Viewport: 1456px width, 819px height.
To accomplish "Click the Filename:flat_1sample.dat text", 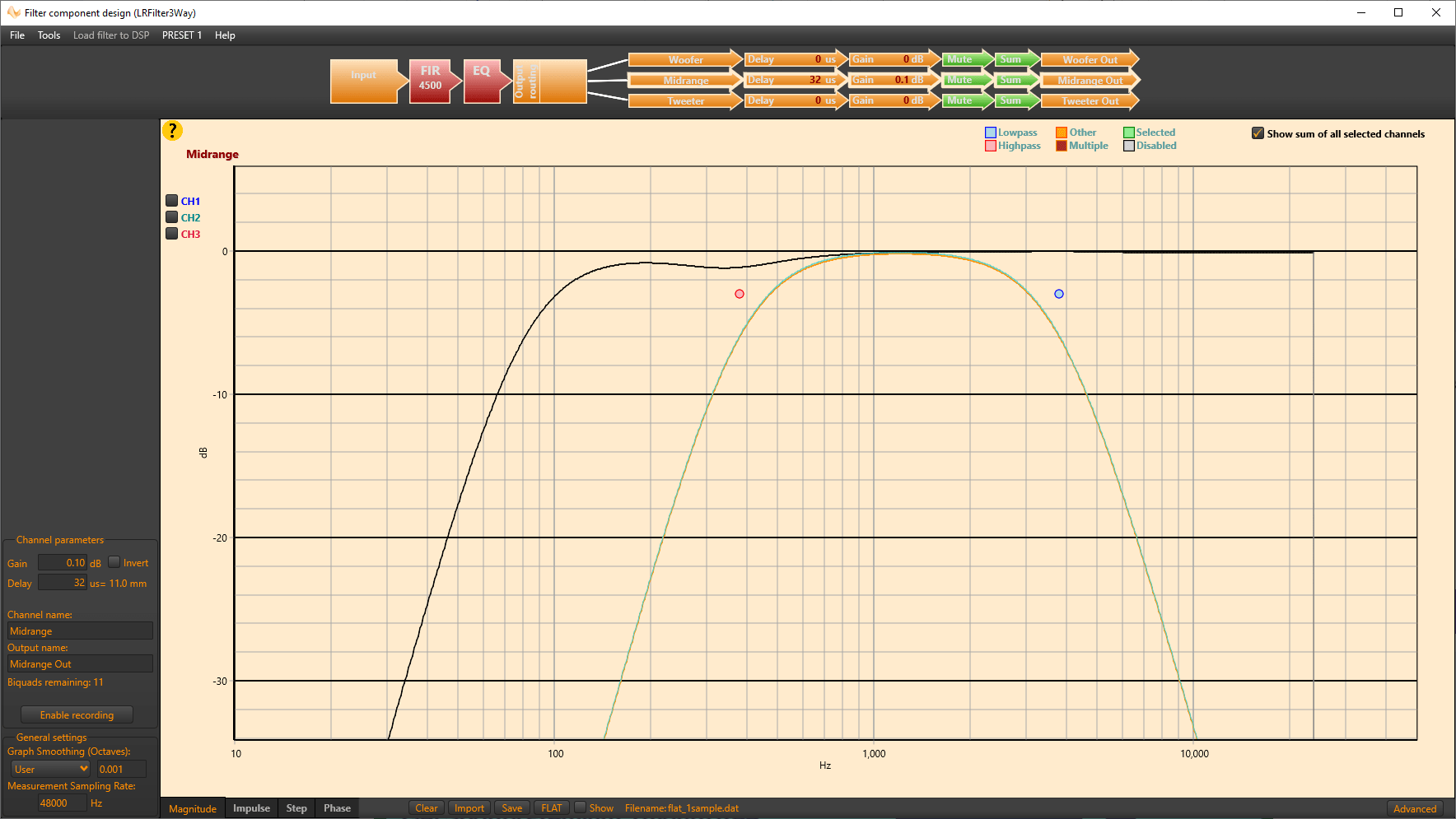I will [682, 808].
